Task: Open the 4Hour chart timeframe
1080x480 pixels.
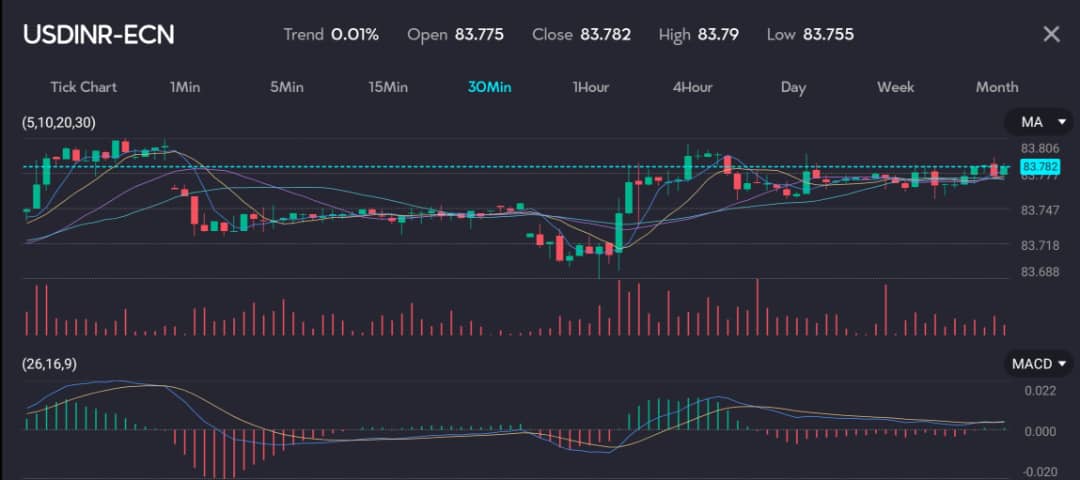Action: point(692,87)
